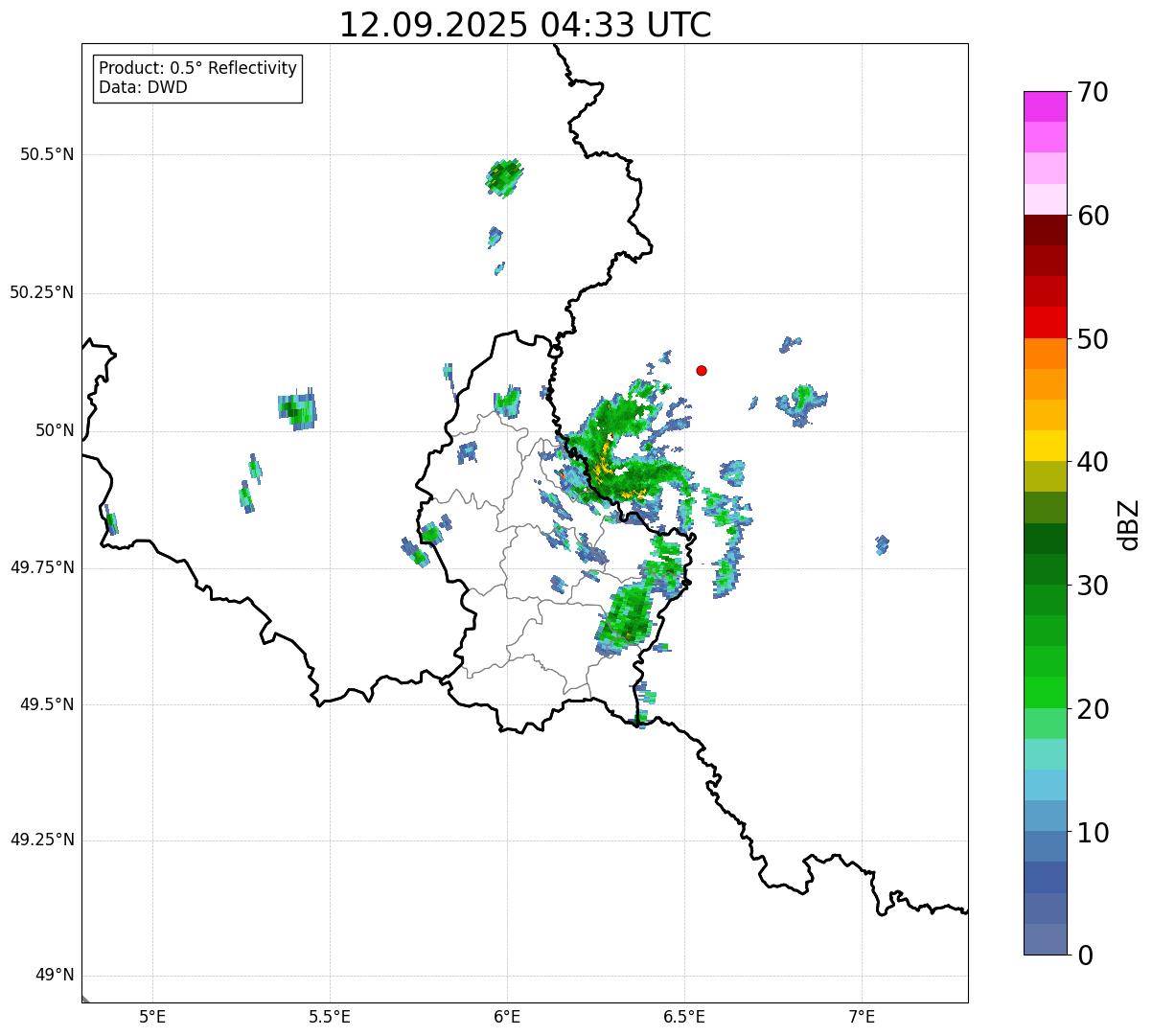The image size is (1152, 1036).
Task: Click the Data: DWD label
Action: click(x=144, y=87)
